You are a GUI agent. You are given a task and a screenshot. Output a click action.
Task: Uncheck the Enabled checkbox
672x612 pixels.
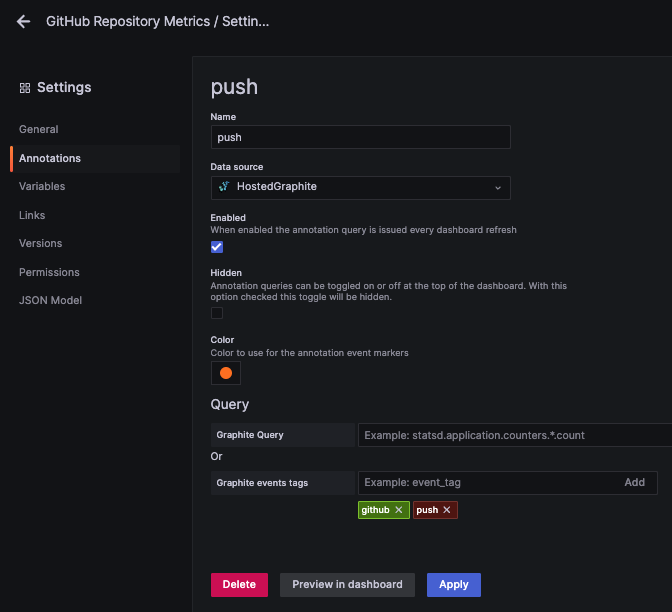217,247
